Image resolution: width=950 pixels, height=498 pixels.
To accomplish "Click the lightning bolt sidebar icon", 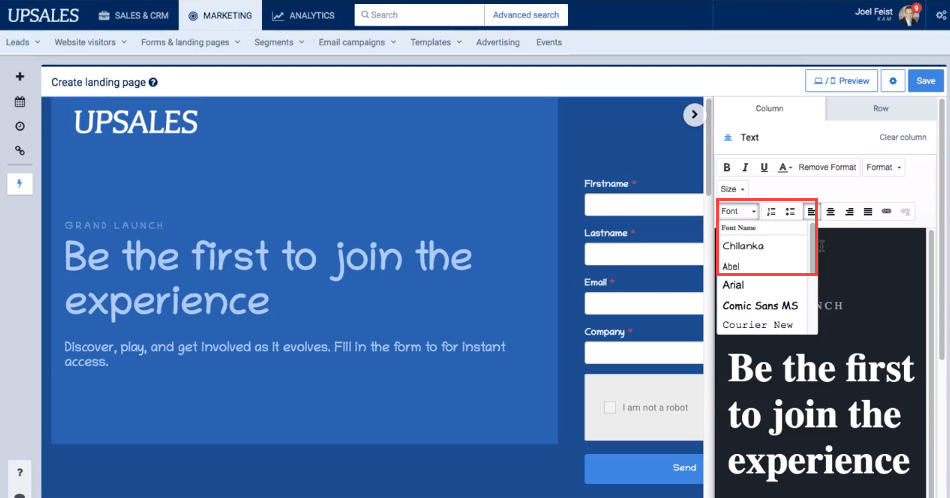I will [x=19, y=184].
